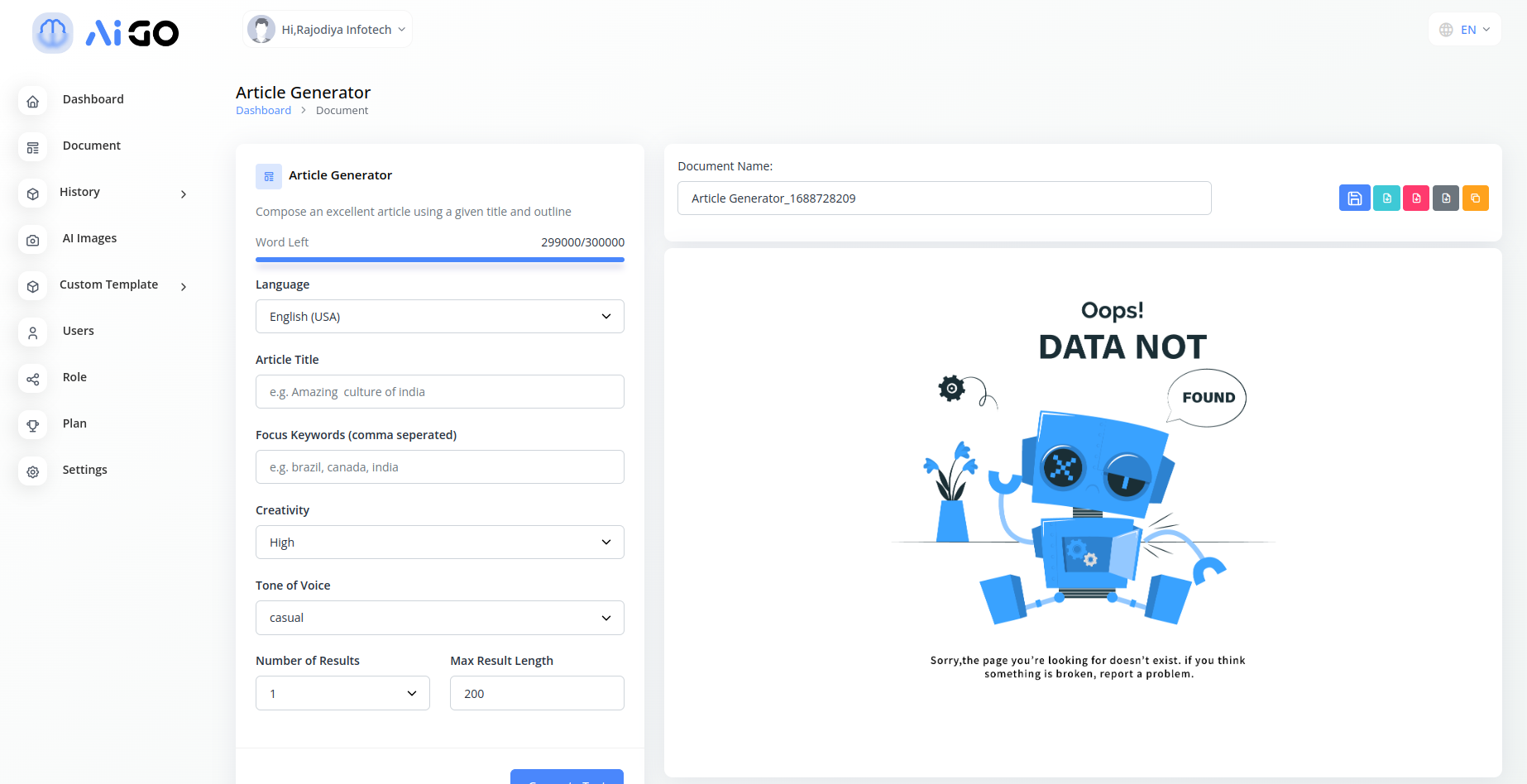Viewport: 1527px width, 784px height.
Task: Click the blue save document icon
Action: [1354, 198]
